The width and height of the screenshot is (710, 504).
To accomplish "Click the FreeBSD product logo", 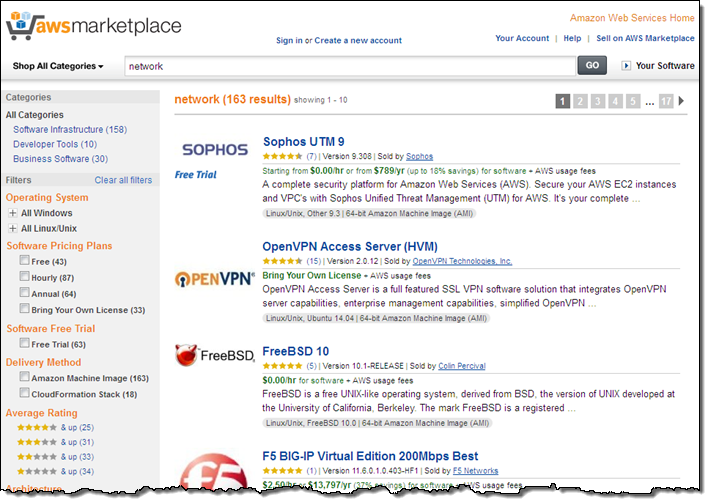I will tap(214, 355).
